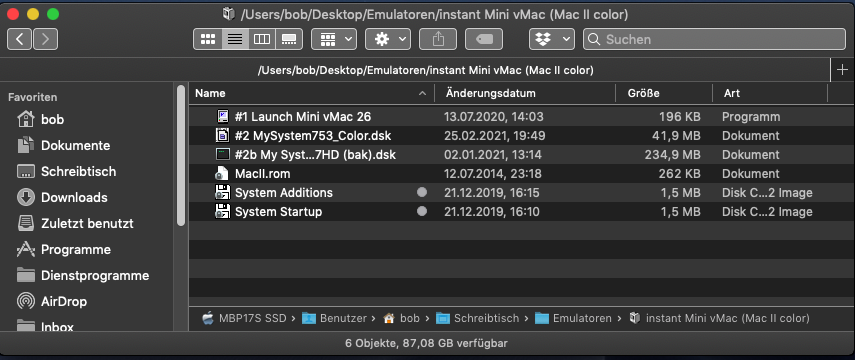Toggle sort order on Name column

click(x=311, y=93)
